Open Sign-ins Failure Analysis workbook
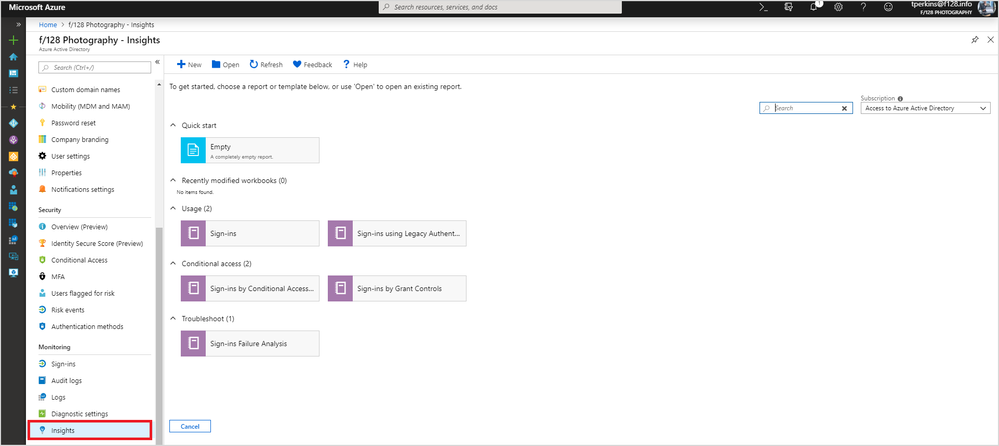999x446 pixels. [x=250, y=343]
